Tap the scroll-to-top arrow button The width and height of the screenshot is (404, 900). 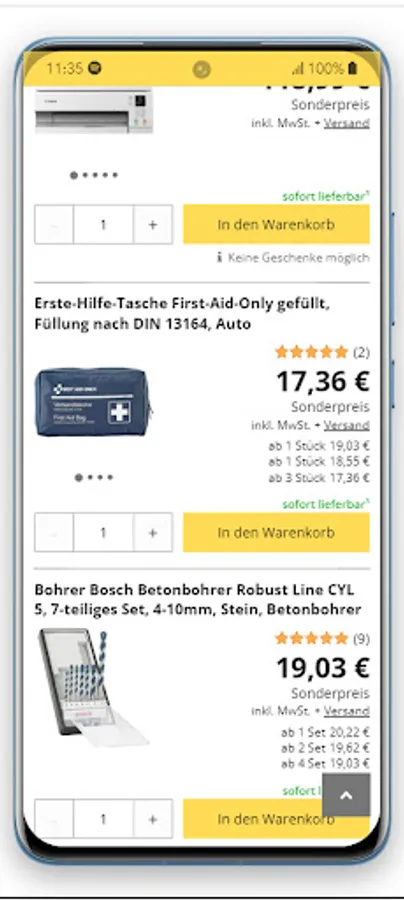coord(346,794)
